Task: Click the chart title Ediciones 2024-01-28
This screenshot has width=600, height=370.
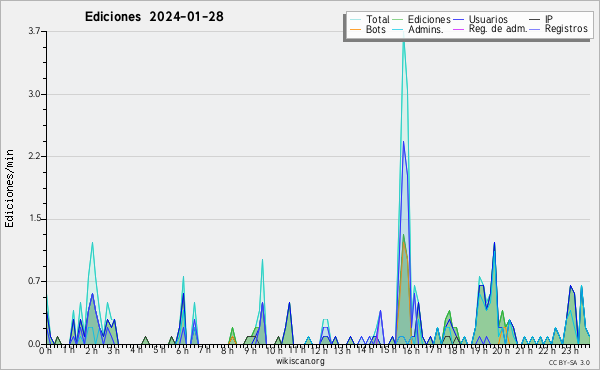Action: [x=154, y=17]
